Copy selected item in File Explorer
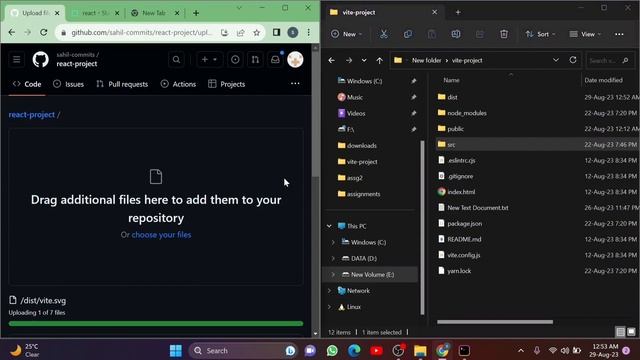The image size is (640, 360). tap(408, 34)
